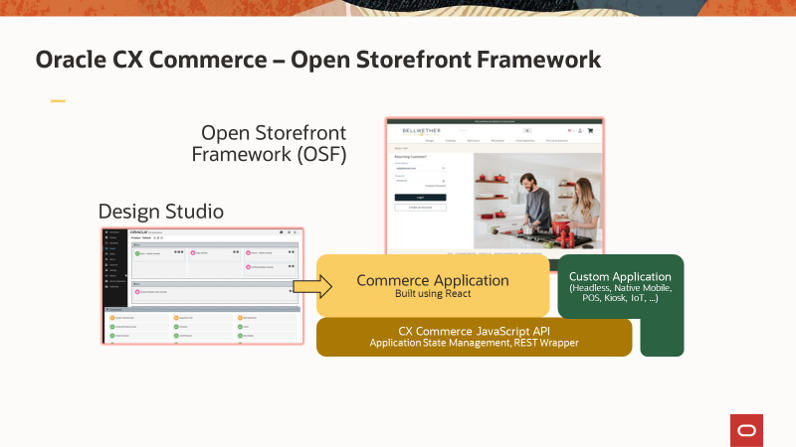This screenshot has height=447, width=796.
Task: Click the storefront Search input field
Action: (490, 131)
